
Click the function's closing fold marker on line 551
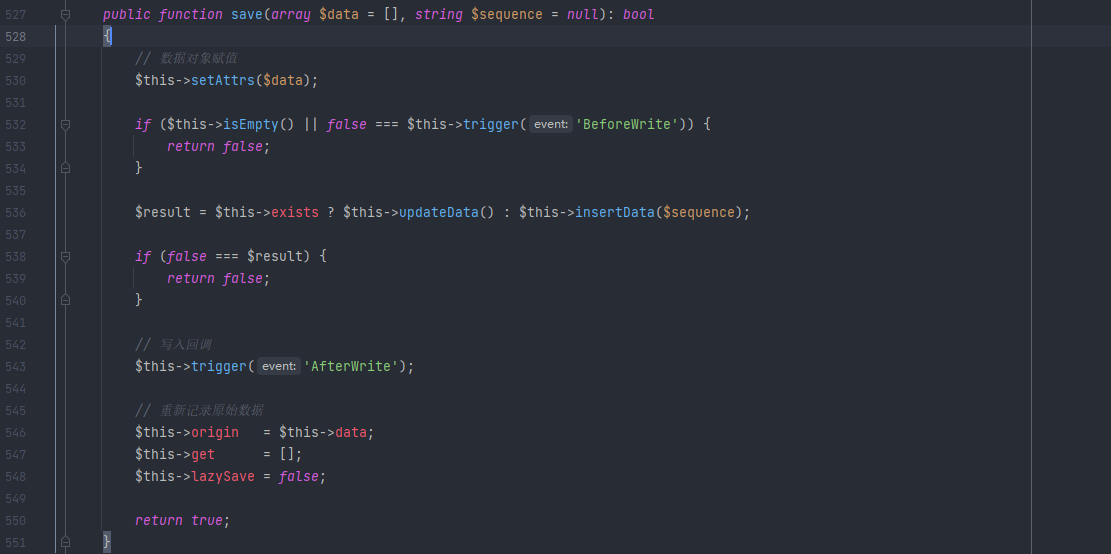[x=65, y=542]
